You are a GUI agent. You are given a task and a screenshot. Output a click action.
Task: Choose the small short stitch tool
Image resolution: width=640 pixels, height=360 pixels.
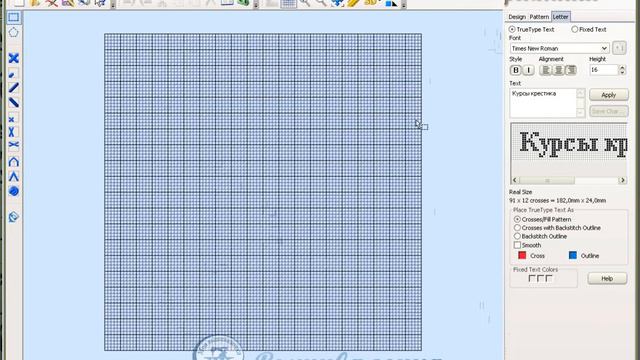(x=12, y=74)
